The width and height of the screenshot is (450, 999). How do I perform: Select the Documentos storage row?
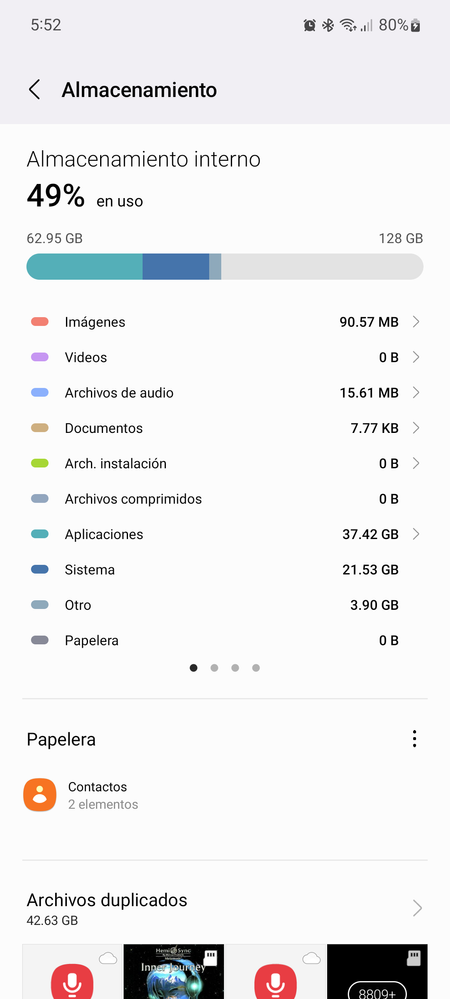[225, 428]
